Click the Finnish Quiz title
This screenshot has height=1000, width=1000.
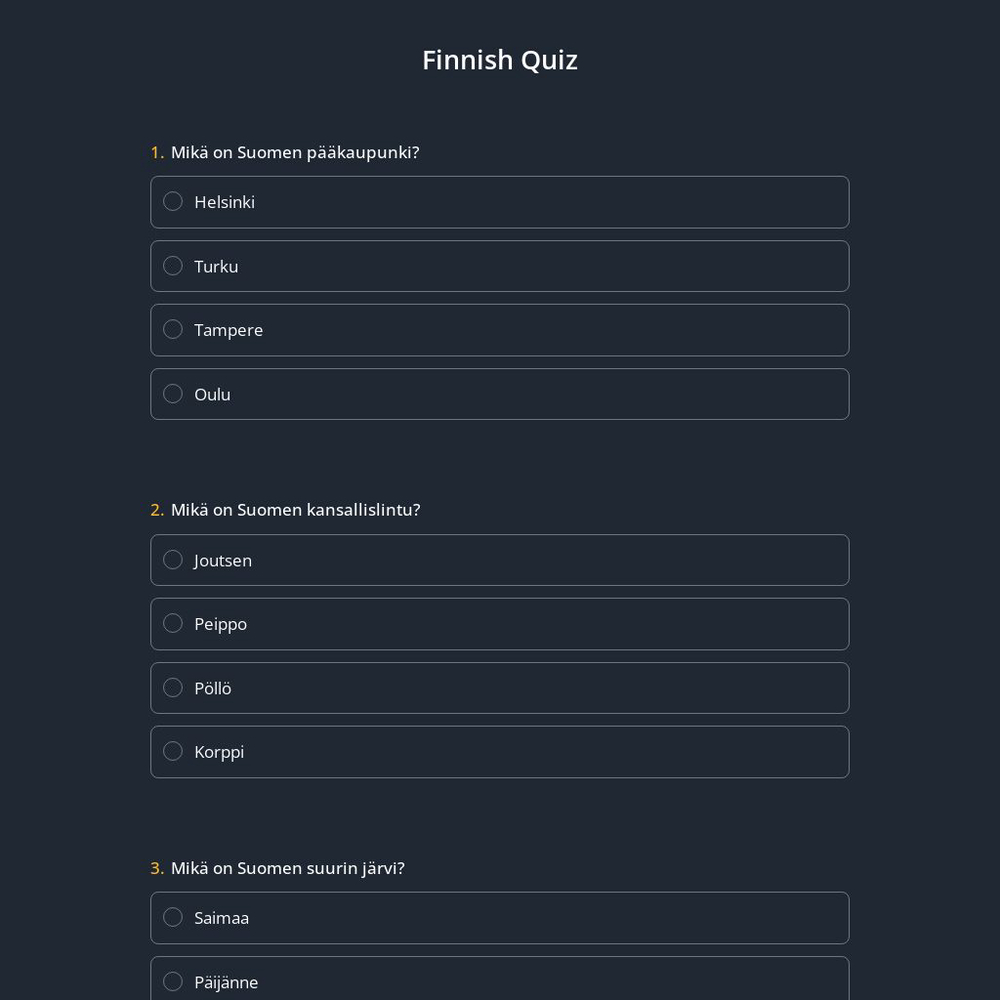pos(500,60)
